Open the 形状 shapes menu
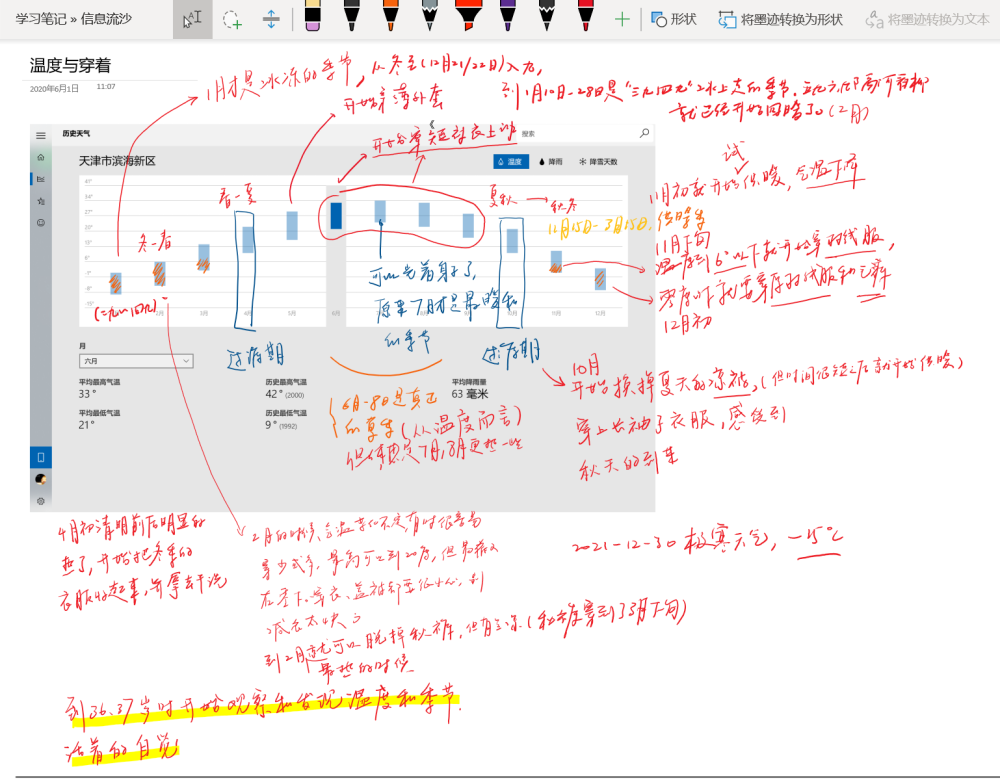Image resolution: width=1000 pixels, height=780 pixels. 673,20
